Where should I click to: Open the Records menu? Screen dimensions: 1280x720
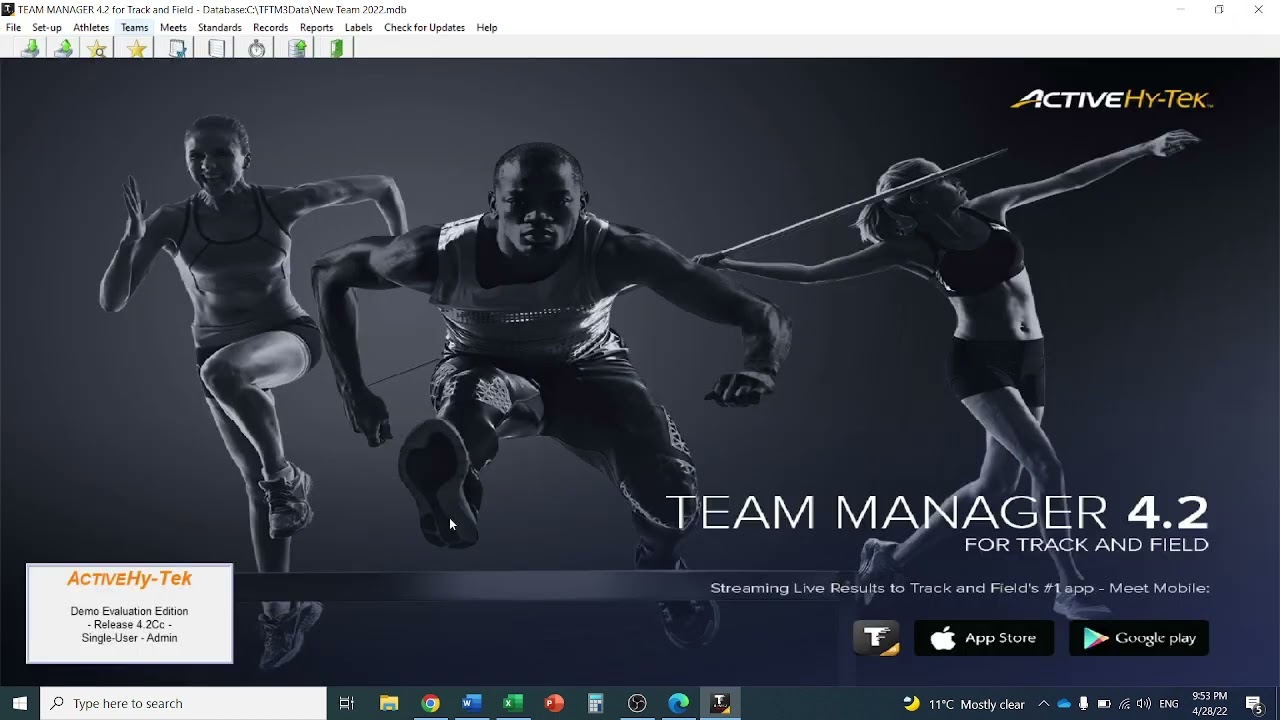(270, 27)
